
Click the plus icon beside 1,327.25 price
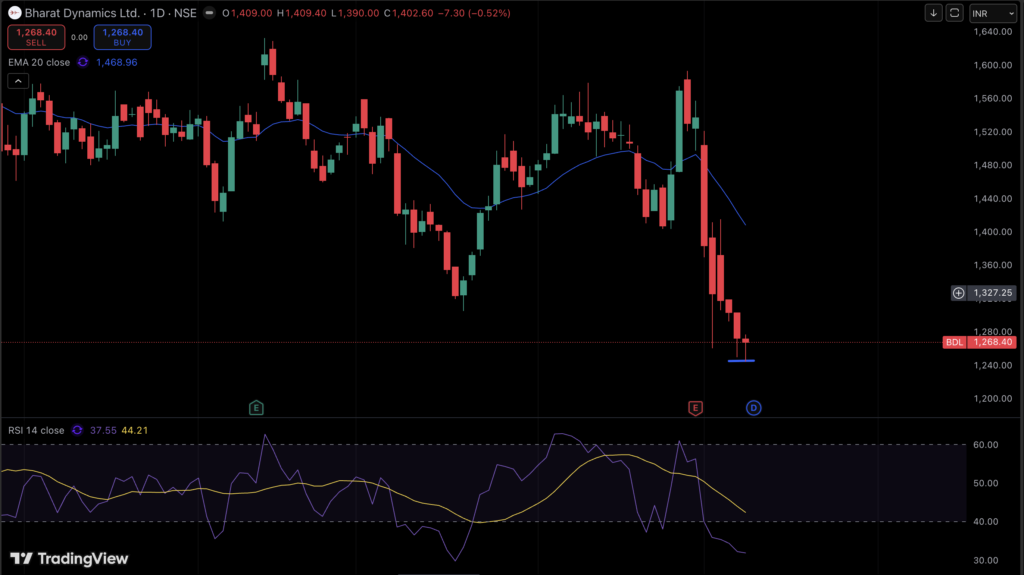[958, 293]
